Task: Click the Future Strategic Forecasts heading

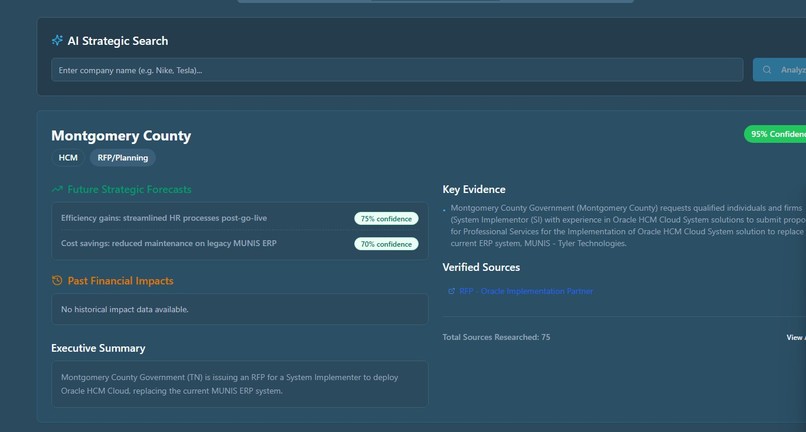Action: (x=130, y=189)
